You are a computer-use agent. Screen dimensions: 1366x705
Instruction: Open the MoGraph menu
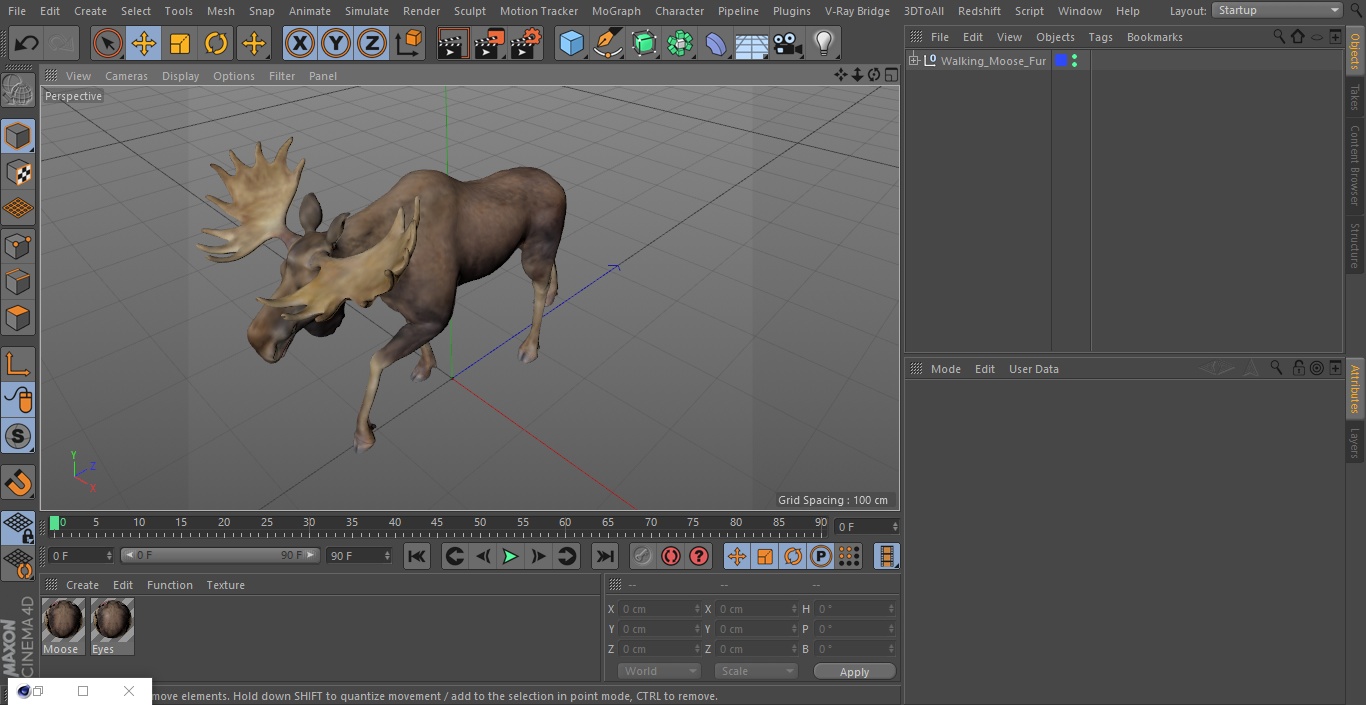[x=616, y=11]
